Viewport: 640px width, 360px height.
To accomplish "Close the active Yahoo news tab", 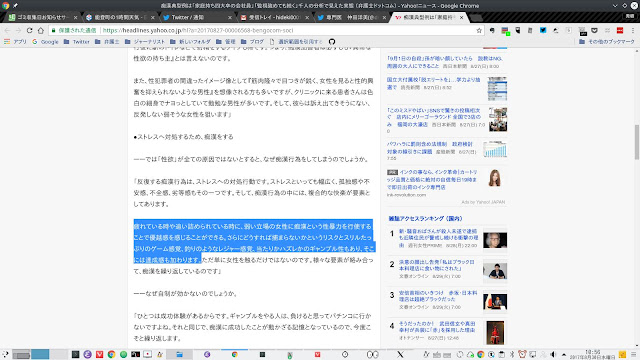I will click(462, 17).
